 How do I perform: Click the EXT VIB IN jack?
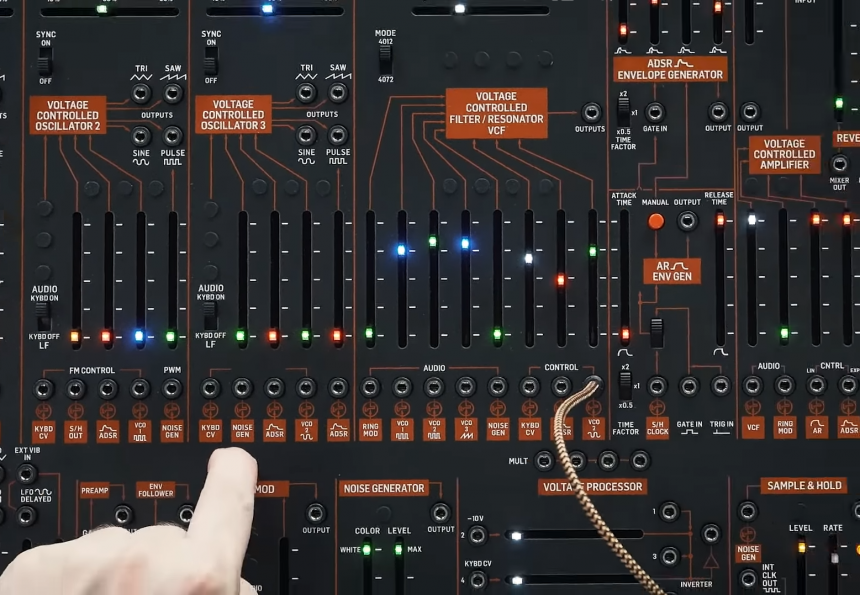pos(26,473)
